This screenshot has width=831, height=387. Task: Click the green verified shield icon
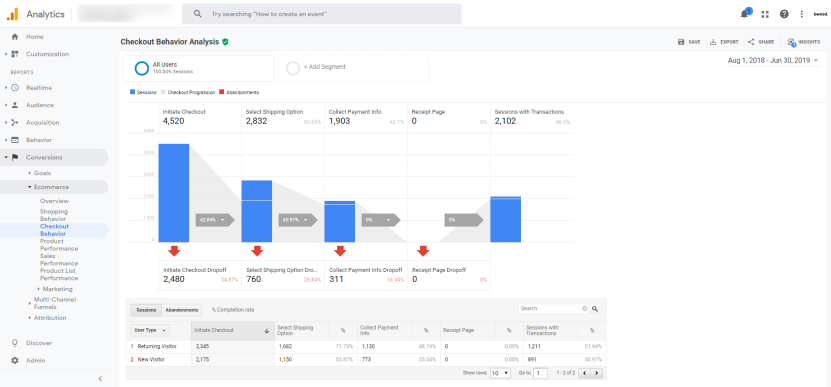[225, 41]
